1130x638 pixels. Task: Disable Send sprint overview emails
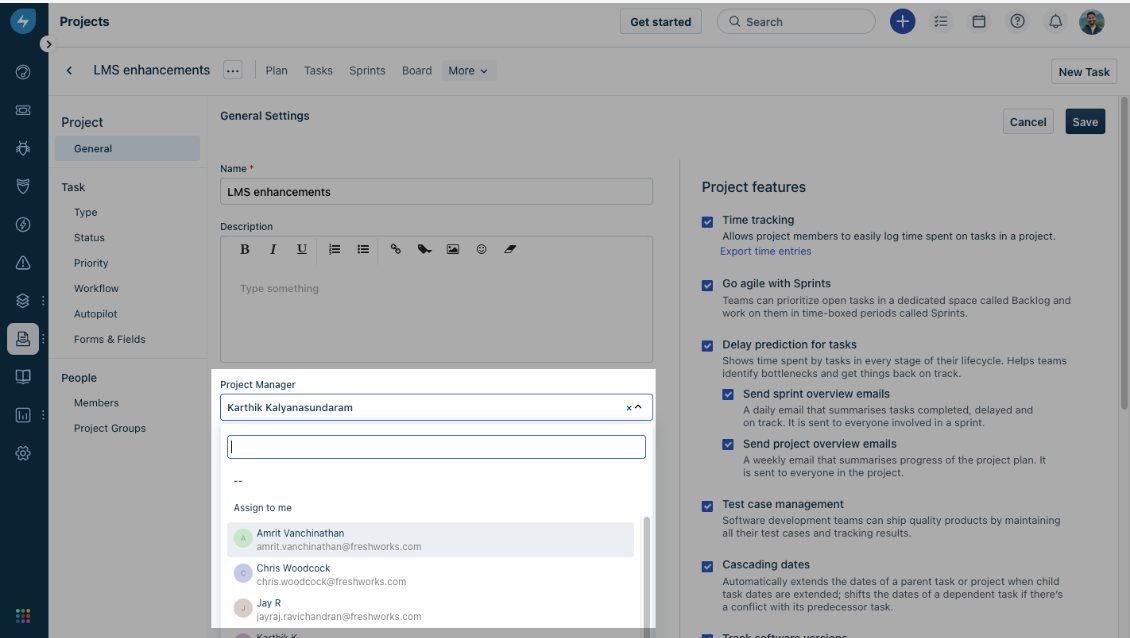tap(728, 395)
